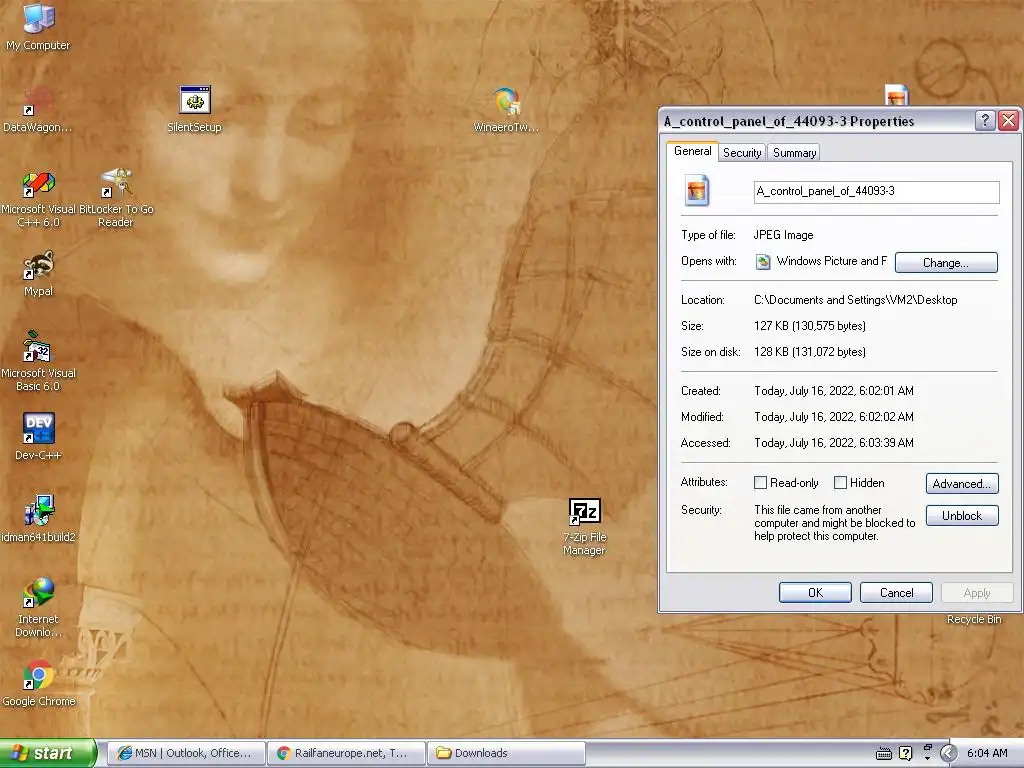This screenshot has width=1024, height=768.
Task: Open the Windows start menu
Action: point(48,753)
